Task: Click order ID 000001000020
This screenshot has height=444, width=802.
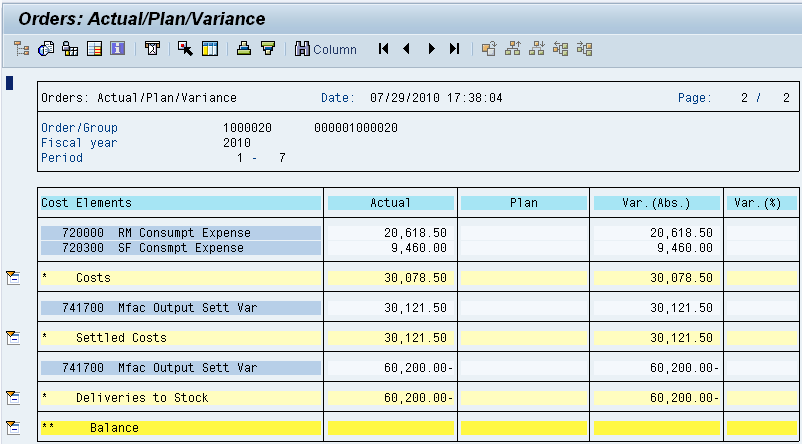Action: [x=356, y=128]
